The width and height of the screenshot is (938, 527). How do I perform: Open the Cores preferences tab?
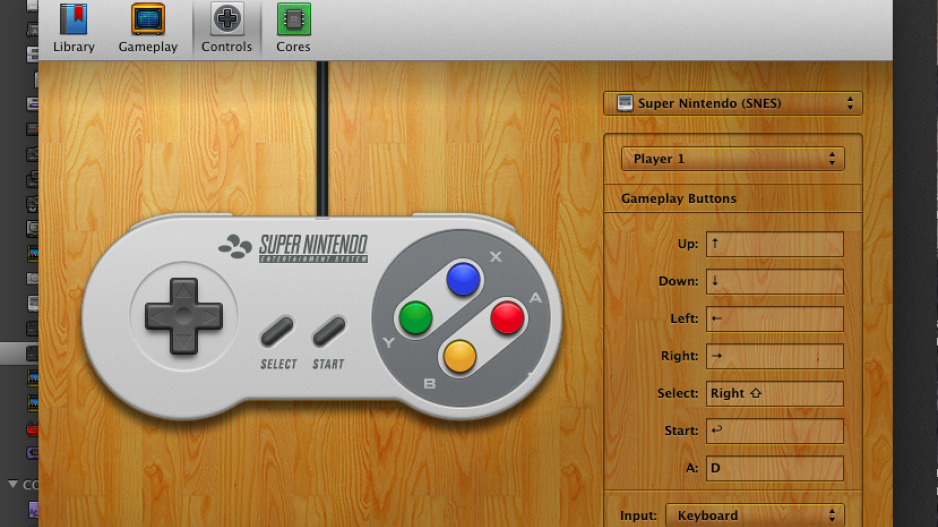293,28
